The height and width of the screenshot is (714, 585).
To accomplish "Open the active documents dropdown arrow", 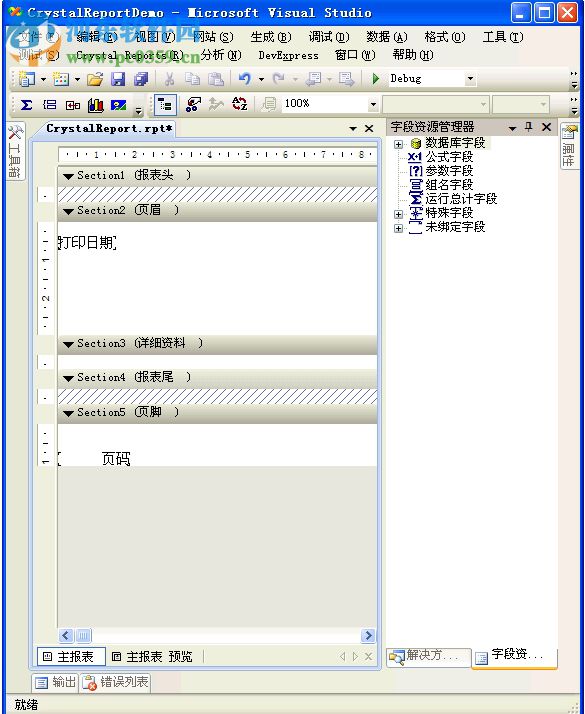I will point(353,129).
